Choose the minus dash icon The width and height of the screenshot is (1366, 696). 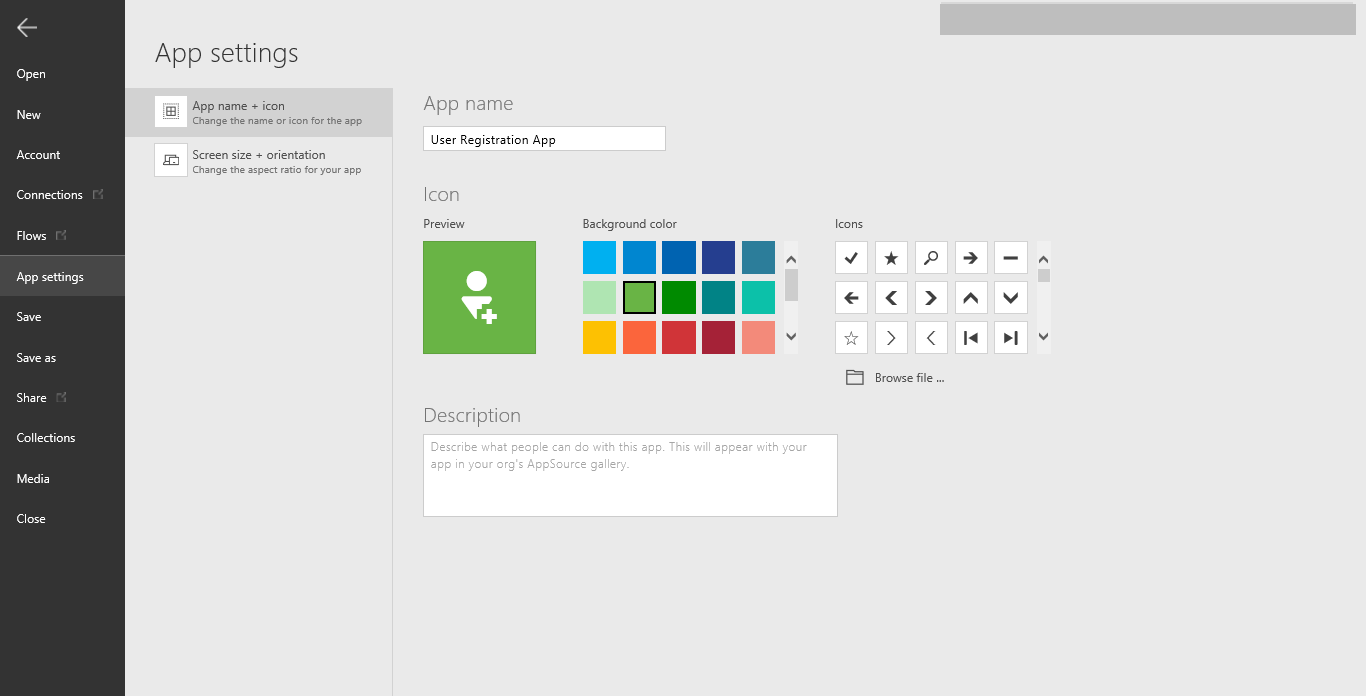1011,258
